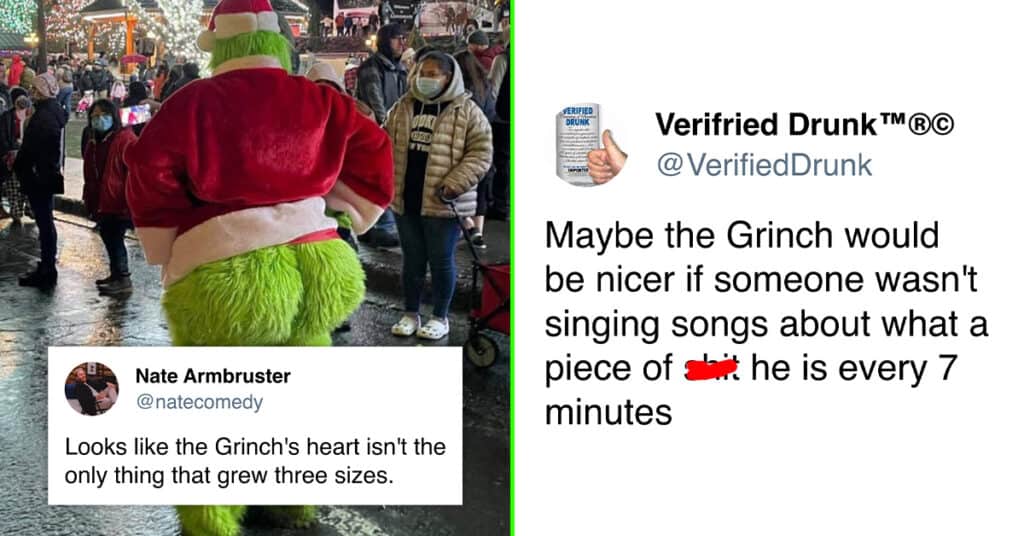Click the red wagon beside the woman

489,307
